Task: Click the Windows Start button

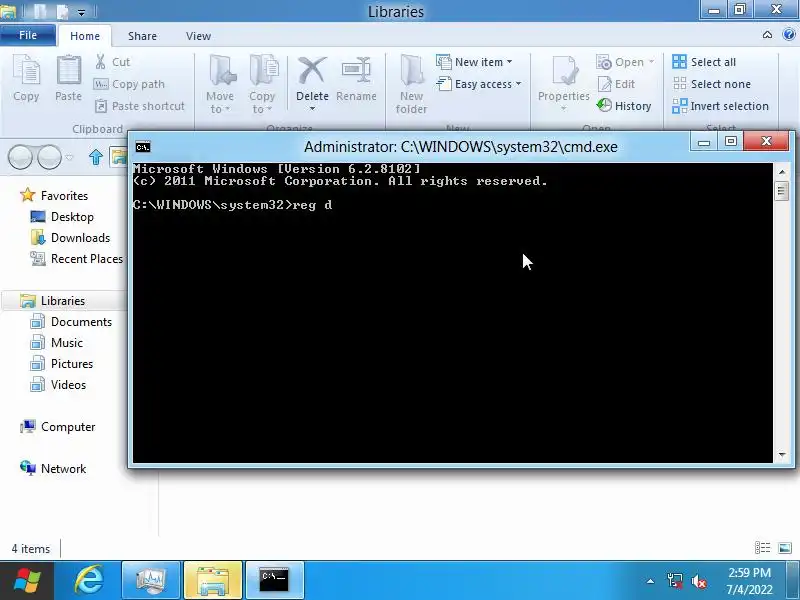Action: tap(27, 581)
